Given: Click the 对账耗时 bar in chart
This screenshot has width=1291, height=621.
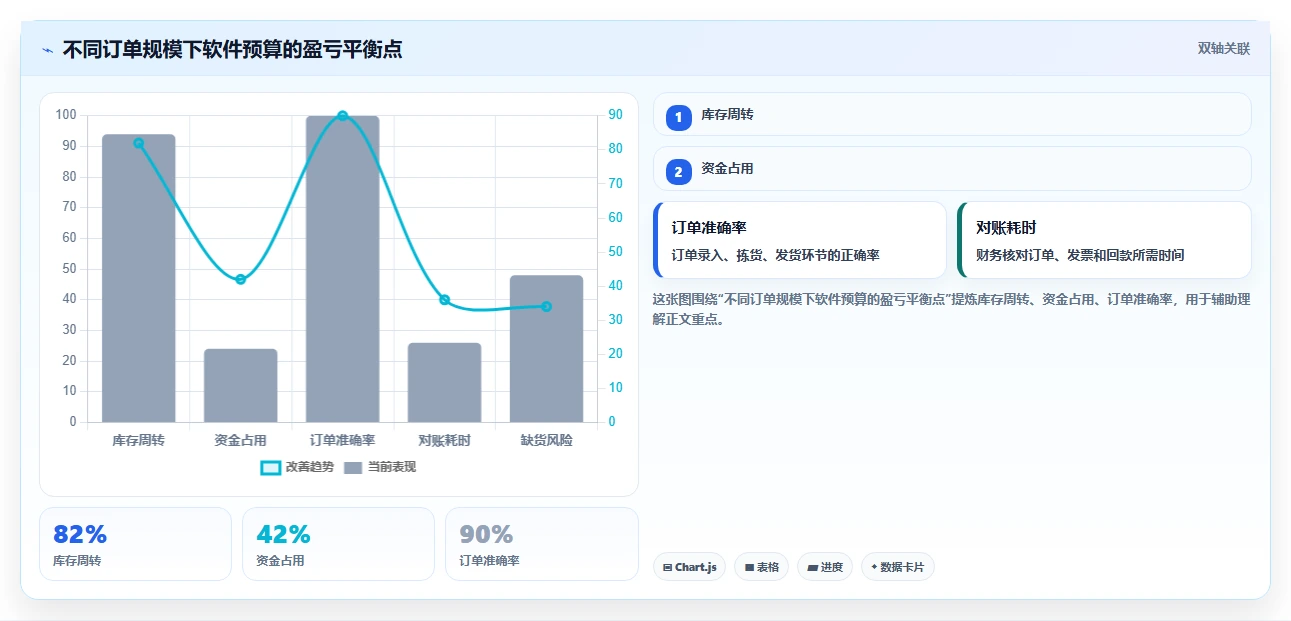Looking at the screenshot, I should pos(444,382).
